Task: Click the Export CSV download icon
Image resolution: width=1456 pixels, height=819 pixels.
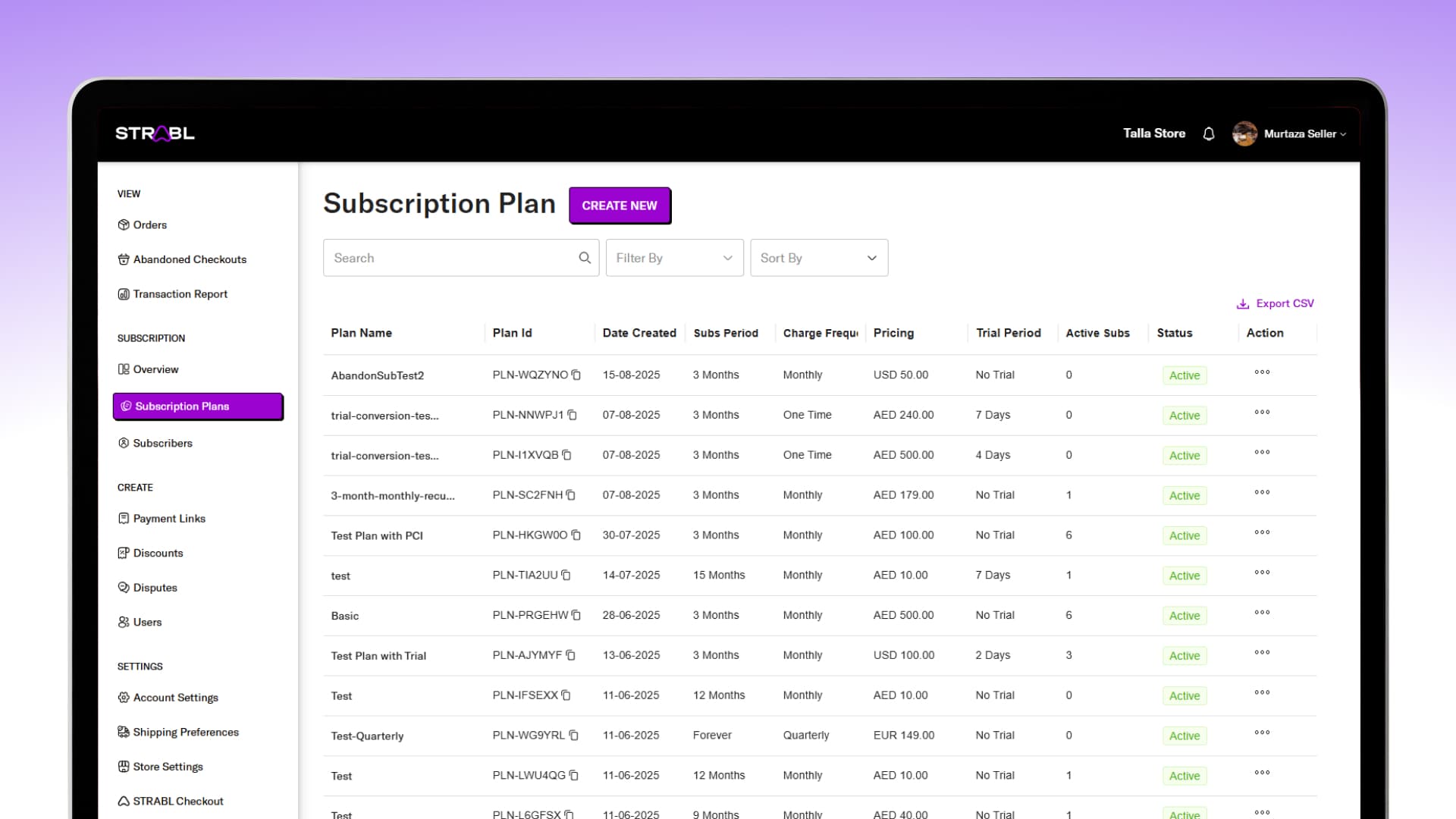Action: [1243, 303]
